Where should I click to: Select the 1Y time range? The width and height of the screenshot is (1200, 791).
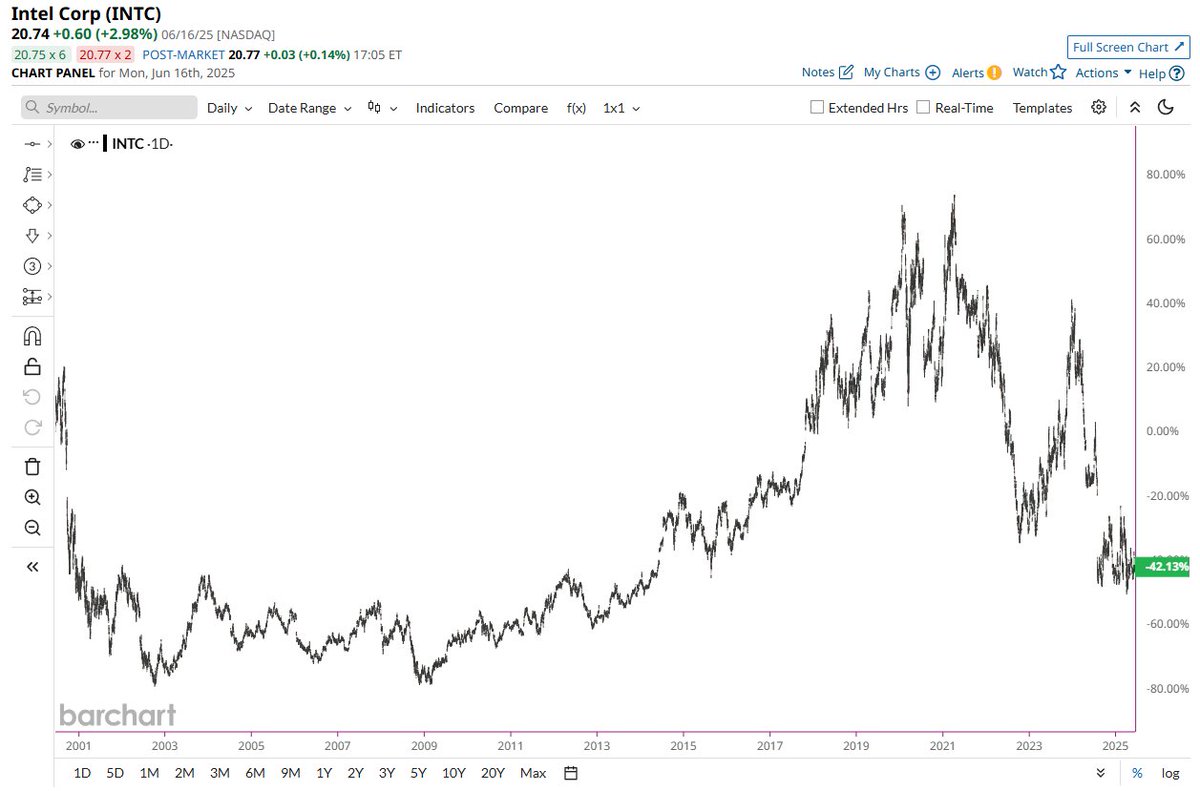coord(324,773)
